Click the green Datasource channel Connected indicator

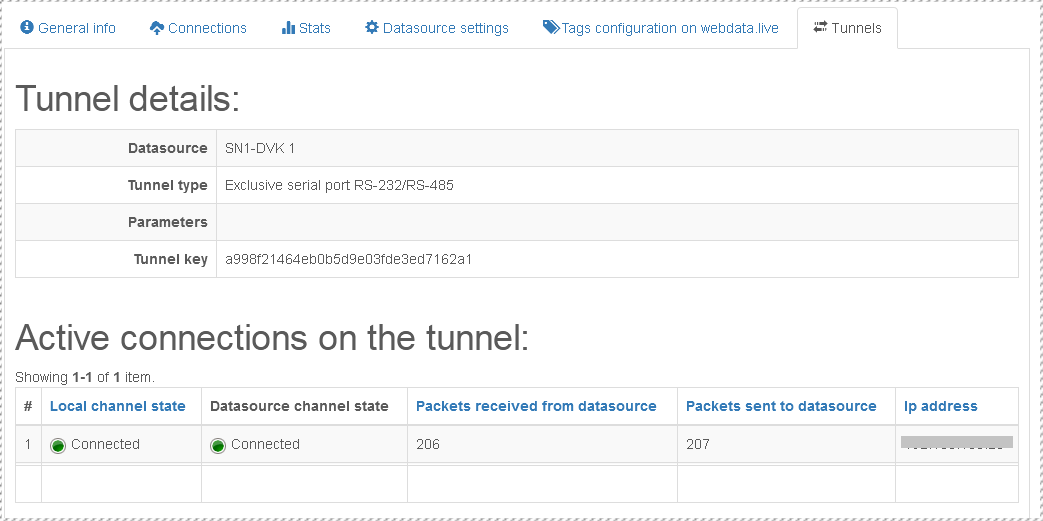coord(218,445)
